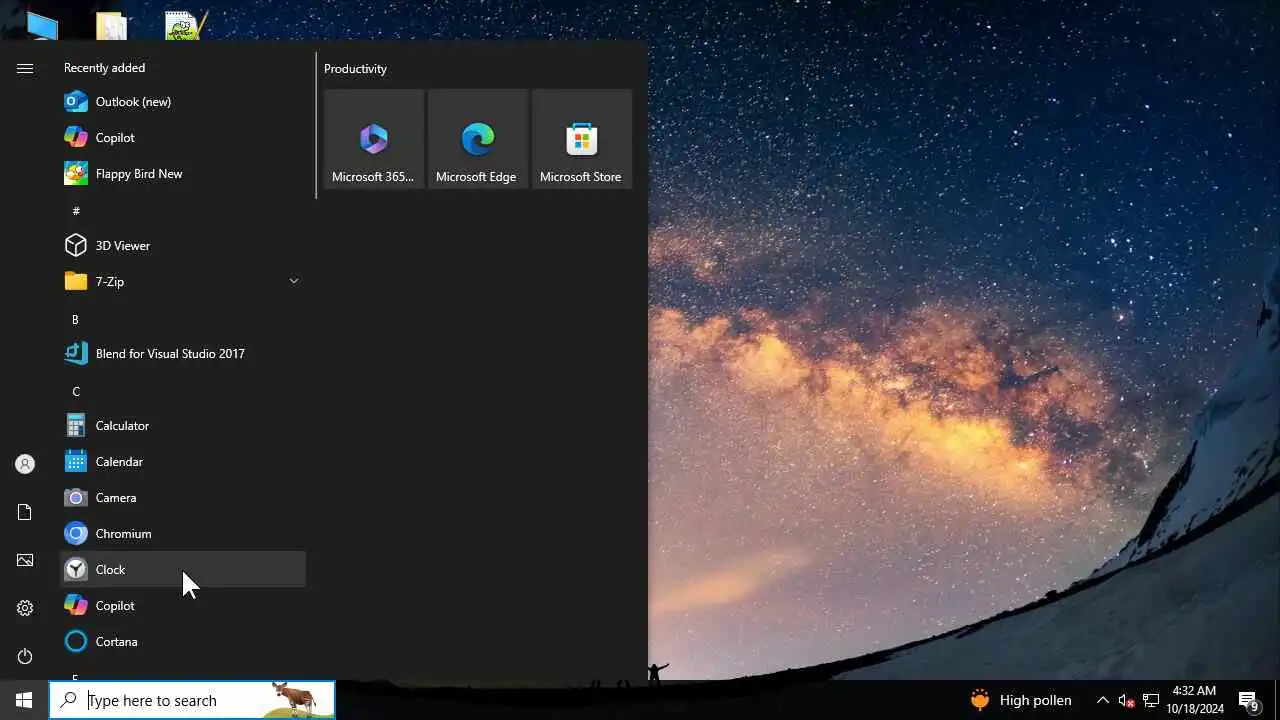Open the Microsoft Edge tile
Image resolution: width=1280 pixels, height=720 pixels.
pos(478,139)
